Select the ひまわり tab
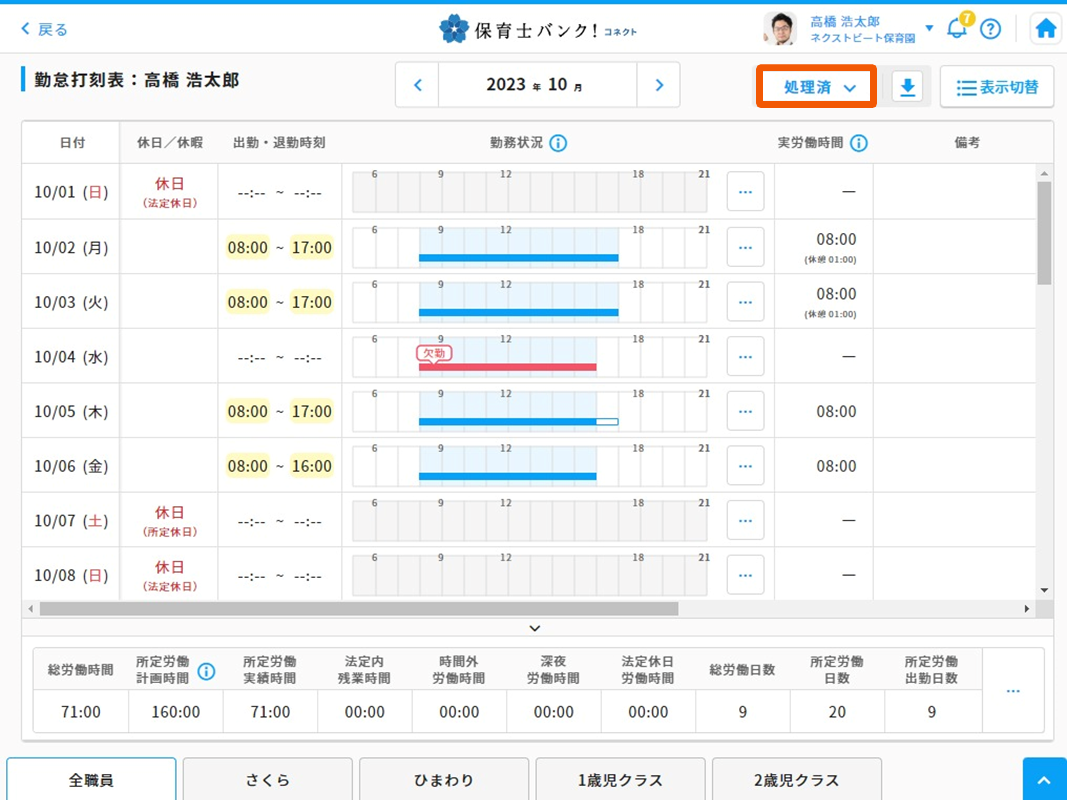 (444, 780)
